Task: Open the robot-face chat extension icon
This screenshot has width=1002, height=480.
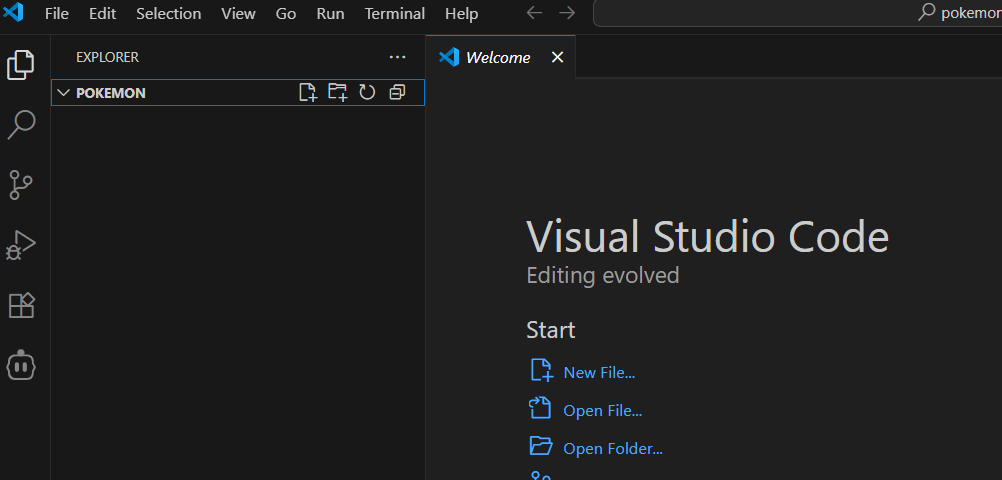Action: 20,366
